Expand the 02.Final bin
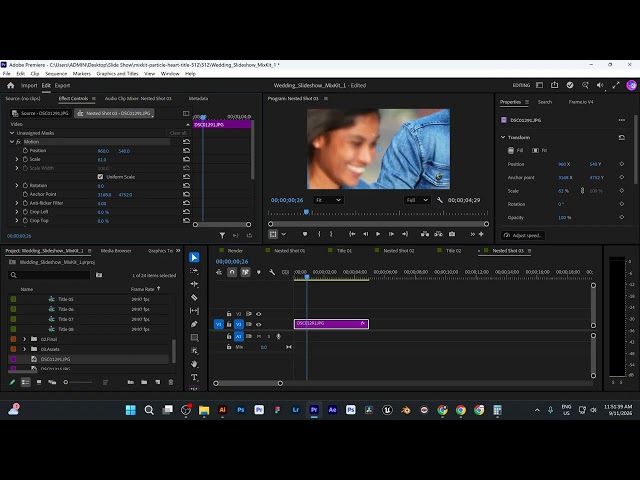Viewport: 640px width, 480px height. click(x=24, y=339)
